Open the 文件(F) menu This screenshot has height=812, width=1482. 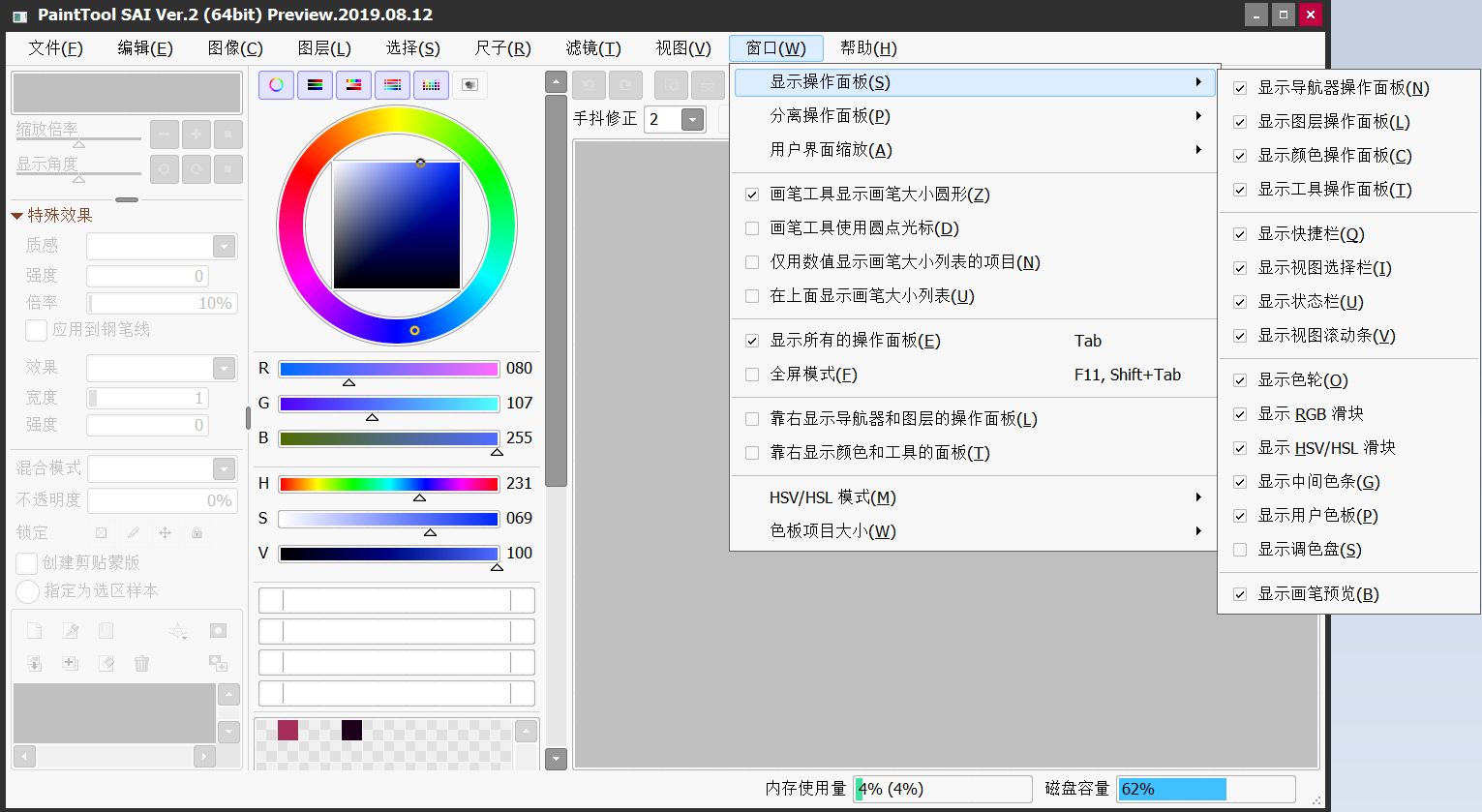(55, 48)
